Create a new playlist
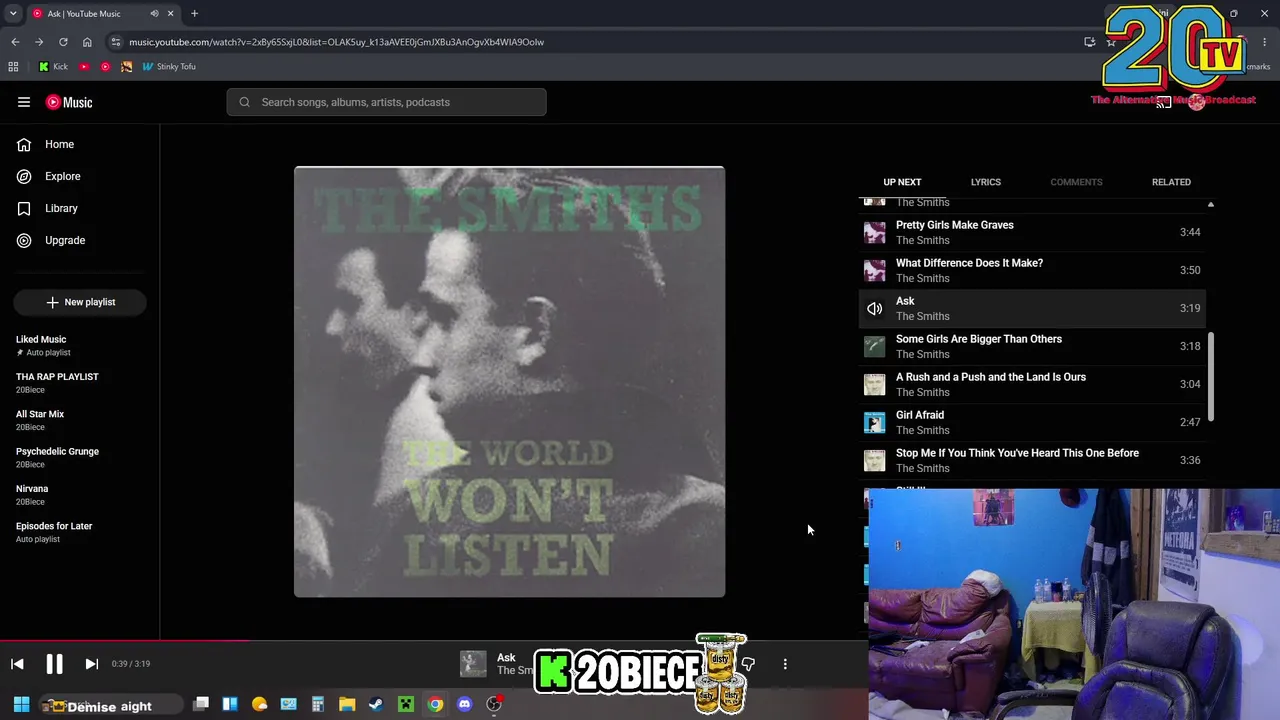Image resolution: width=1280 pixels, height=720 pixels. 80,302
